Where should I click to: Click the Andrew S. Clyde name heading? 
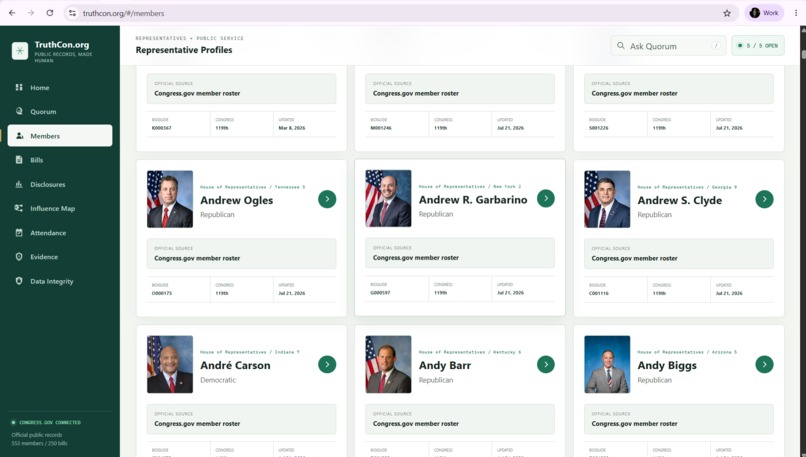680,200
